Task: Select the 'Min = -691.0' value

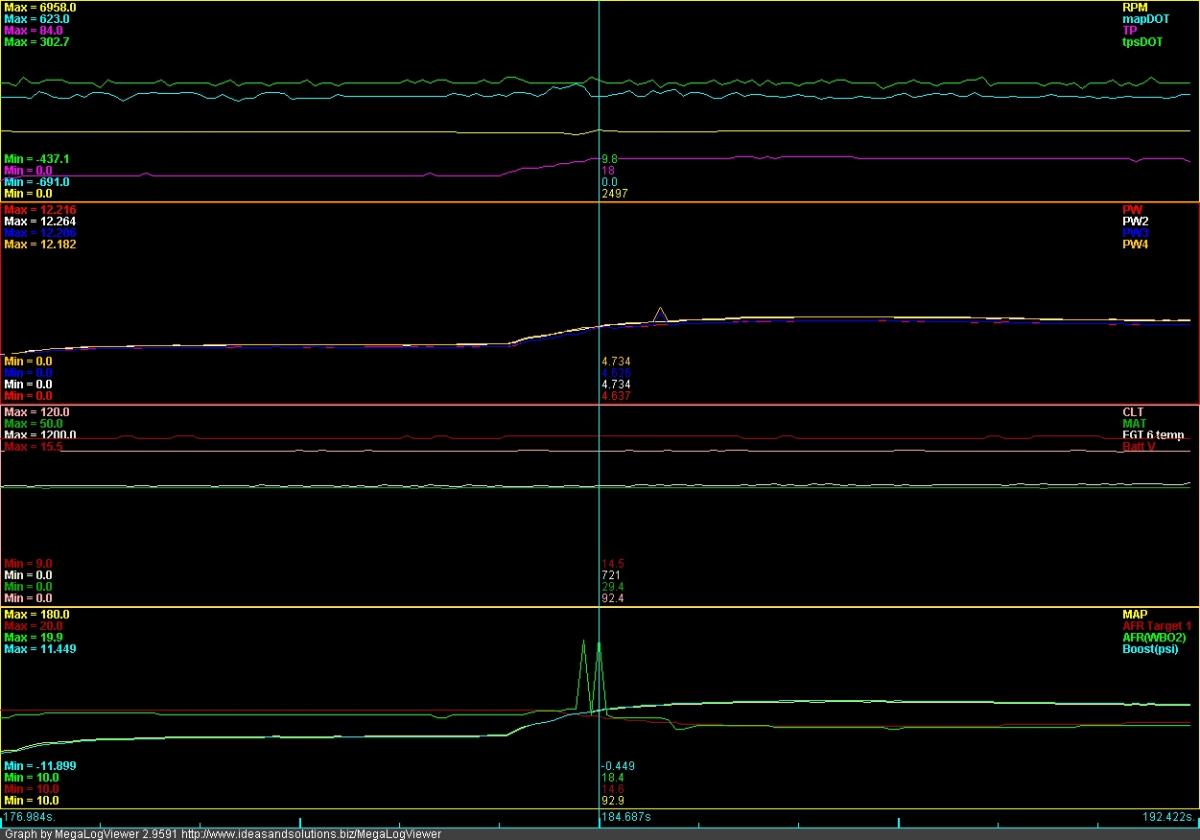Action: point(37,182)
